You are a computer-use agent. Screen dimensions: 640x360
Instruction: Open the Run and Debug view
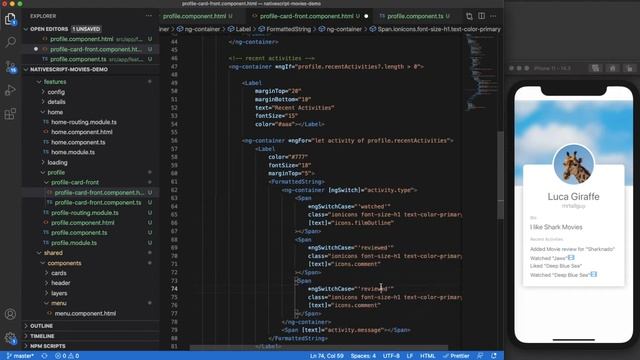10,90
